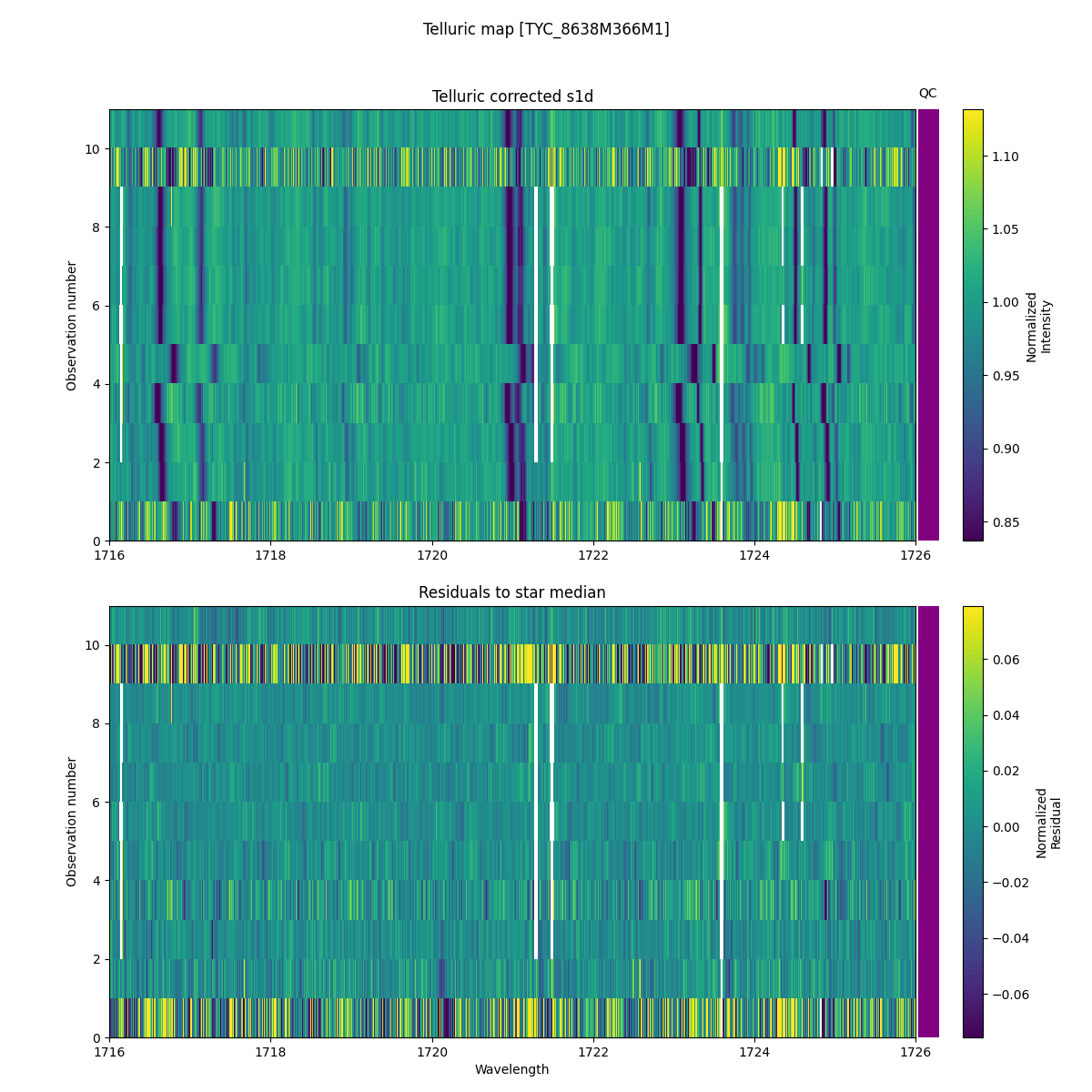
Task: Click the 0.02 tick on the residual colorbar
Action: tap(1006, 771)
